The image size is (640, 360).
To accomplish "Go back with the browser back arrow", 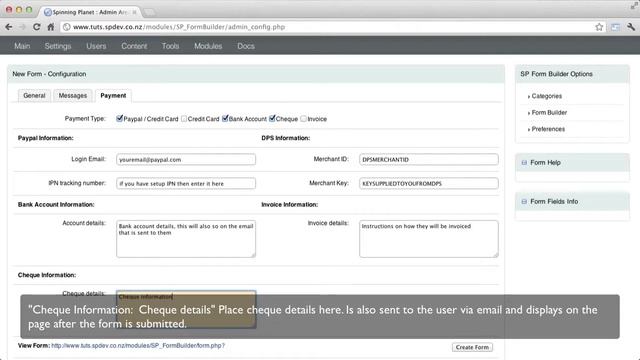I will click(9, 27).
